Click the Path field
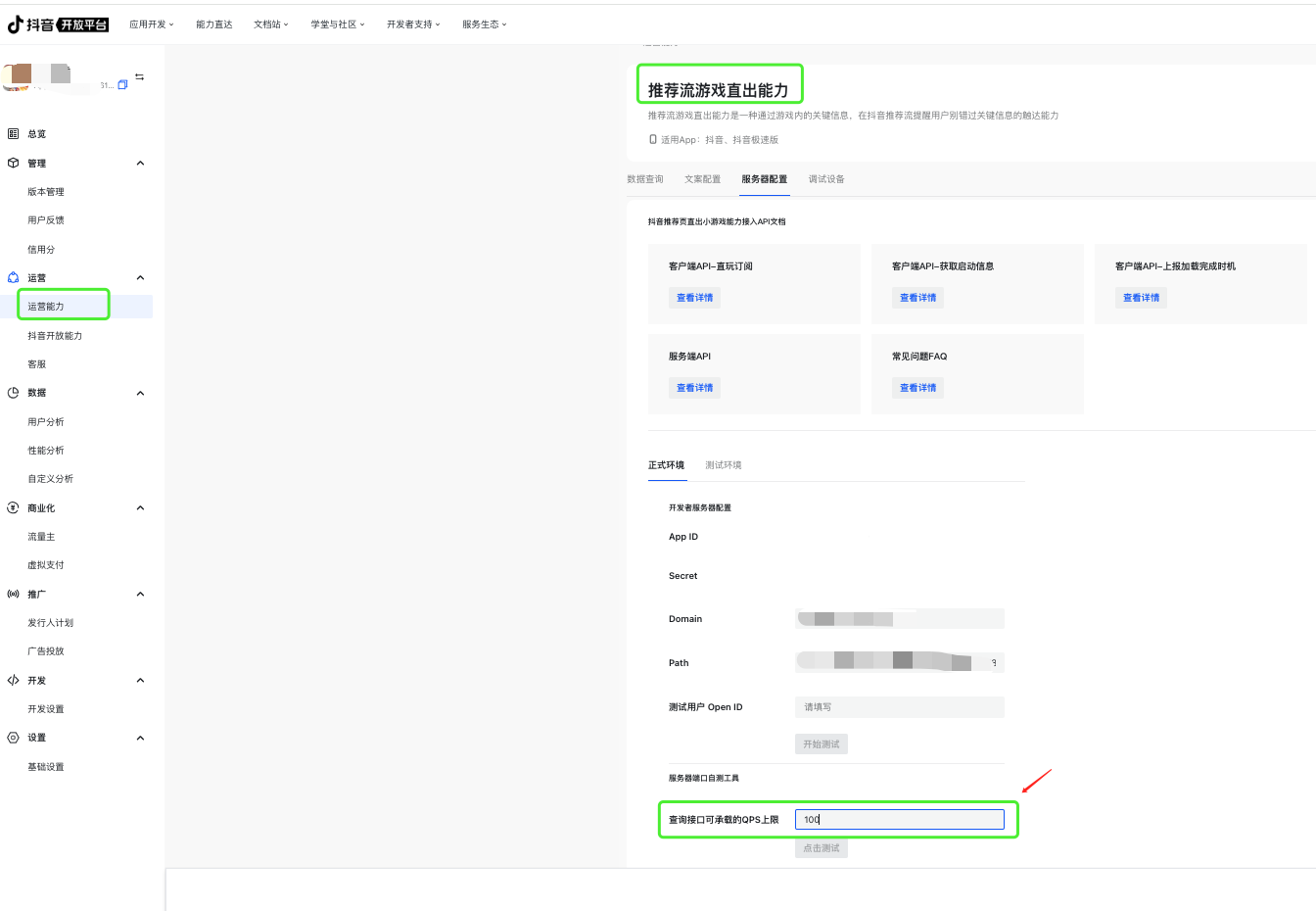 click(x=900, y=662)
